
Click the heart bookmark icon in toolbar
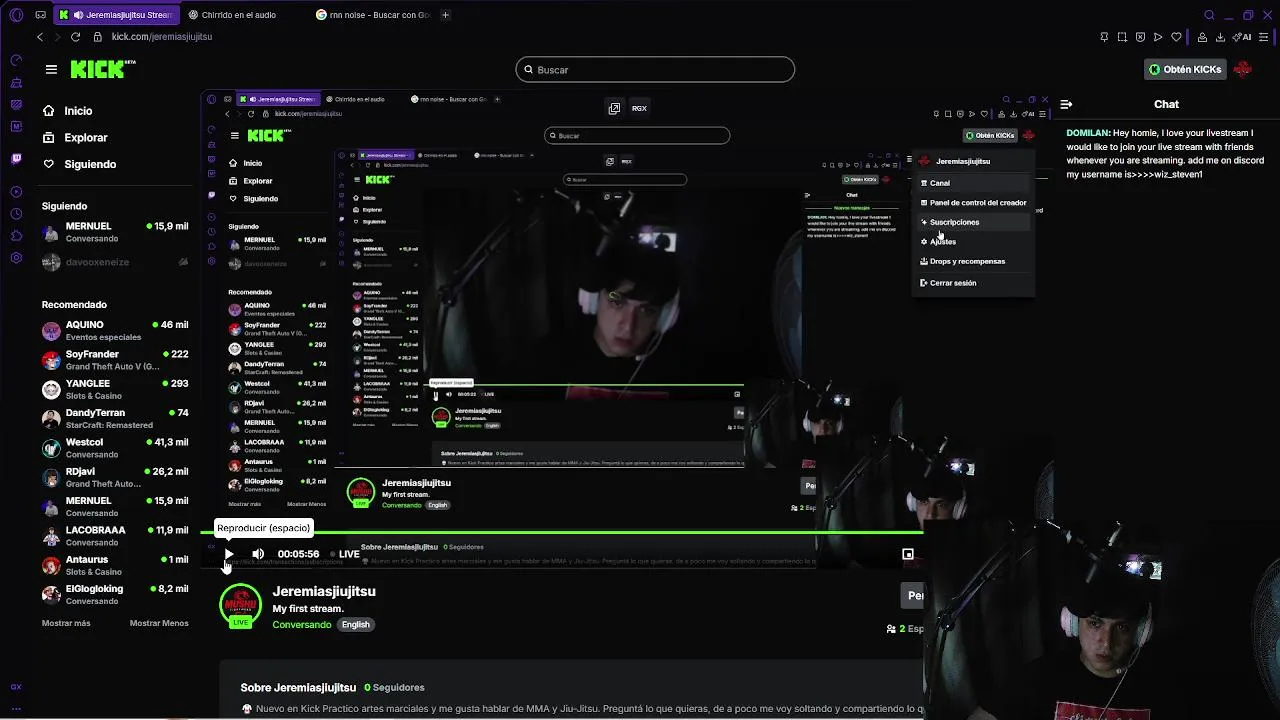(1176, 37)
